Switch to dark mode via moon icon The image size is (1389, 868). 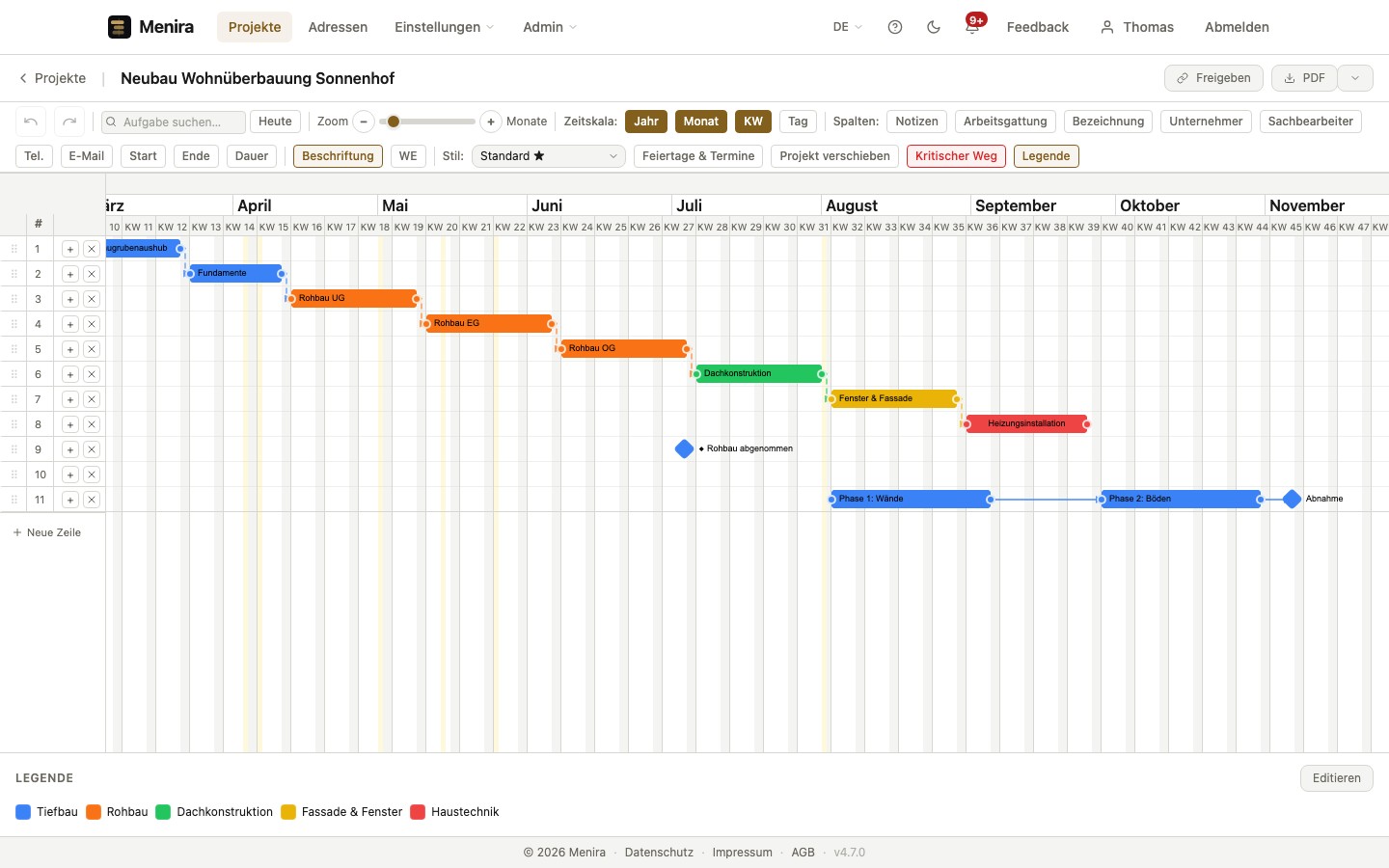coord(934,27)
